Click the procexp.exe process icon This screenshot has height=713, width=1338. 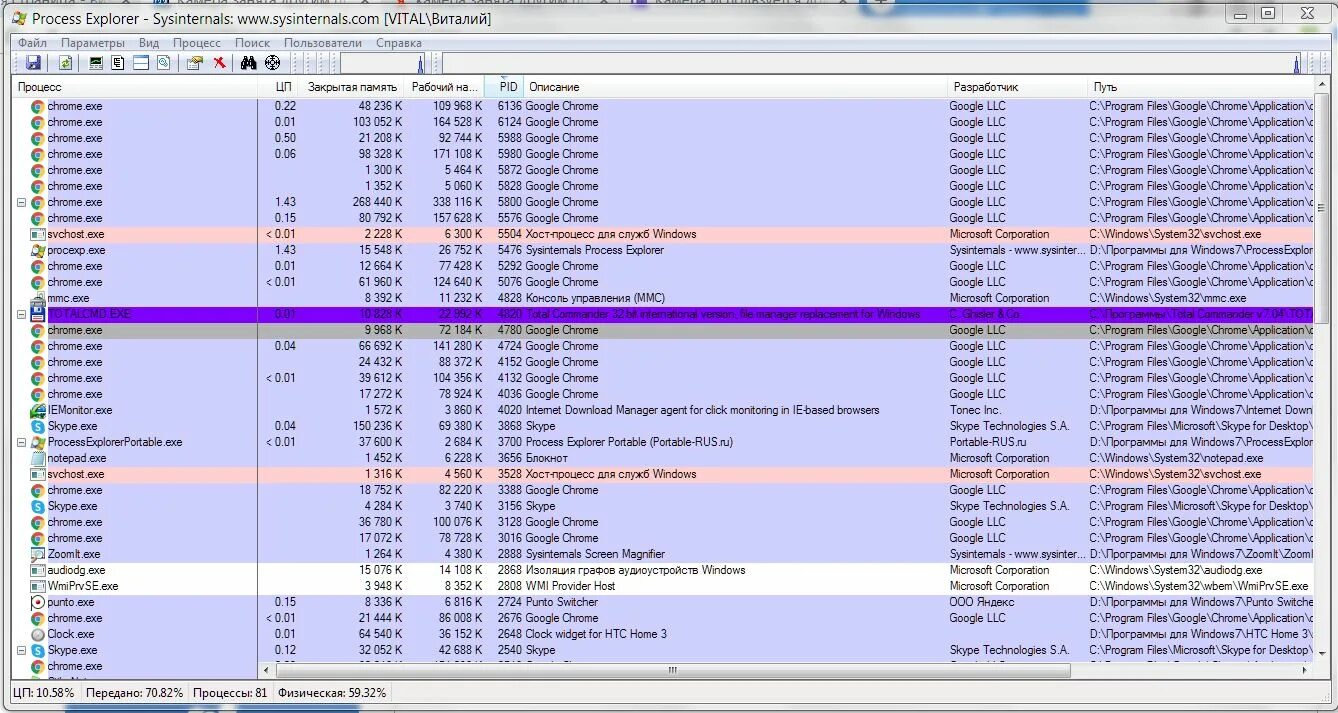[38, 250]
